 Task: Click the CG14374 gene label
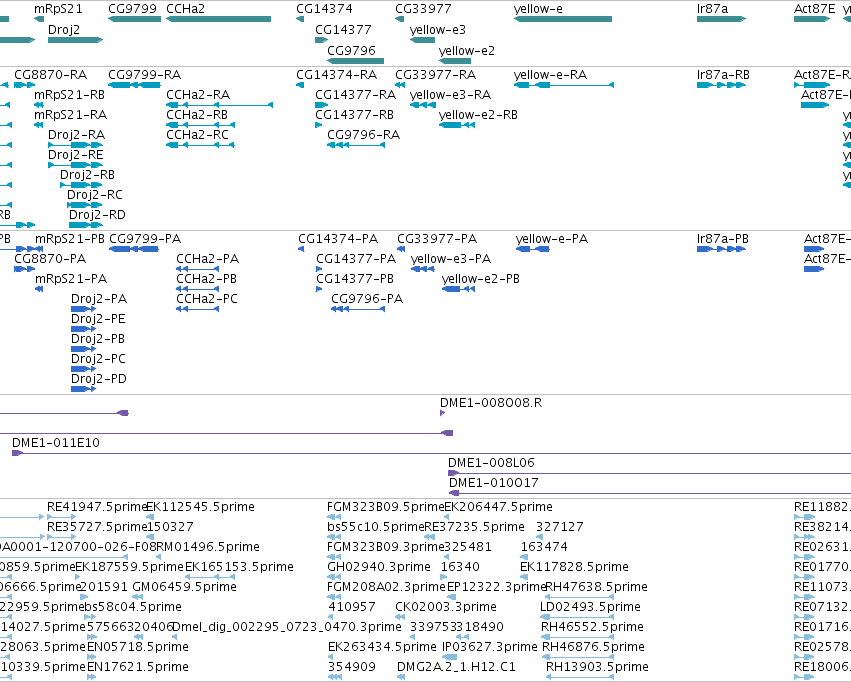tap(324, 9)
